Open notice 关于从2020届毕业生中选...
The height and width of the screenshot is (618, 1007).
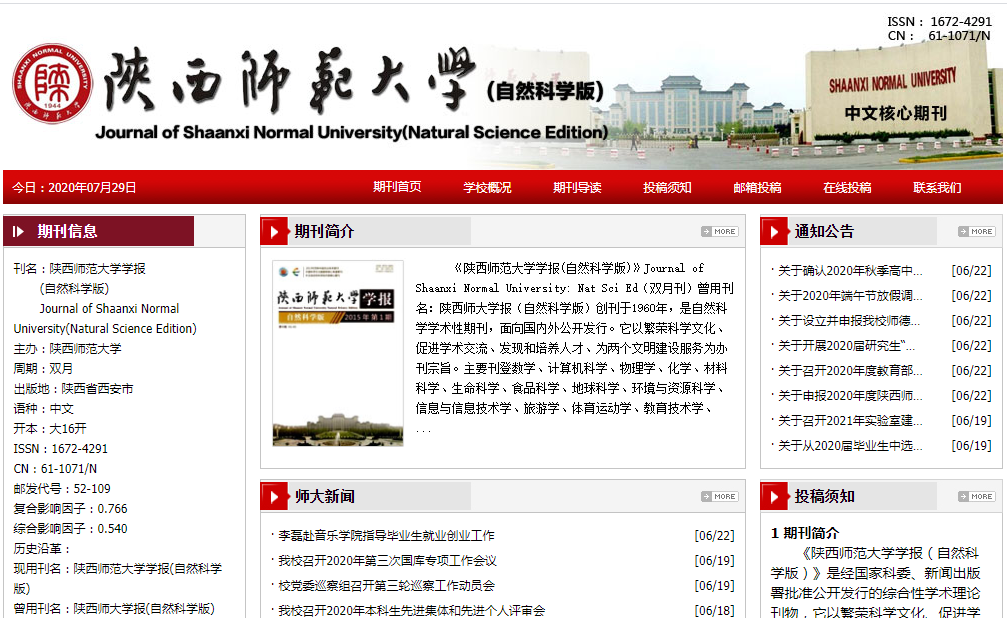point(850,446)
